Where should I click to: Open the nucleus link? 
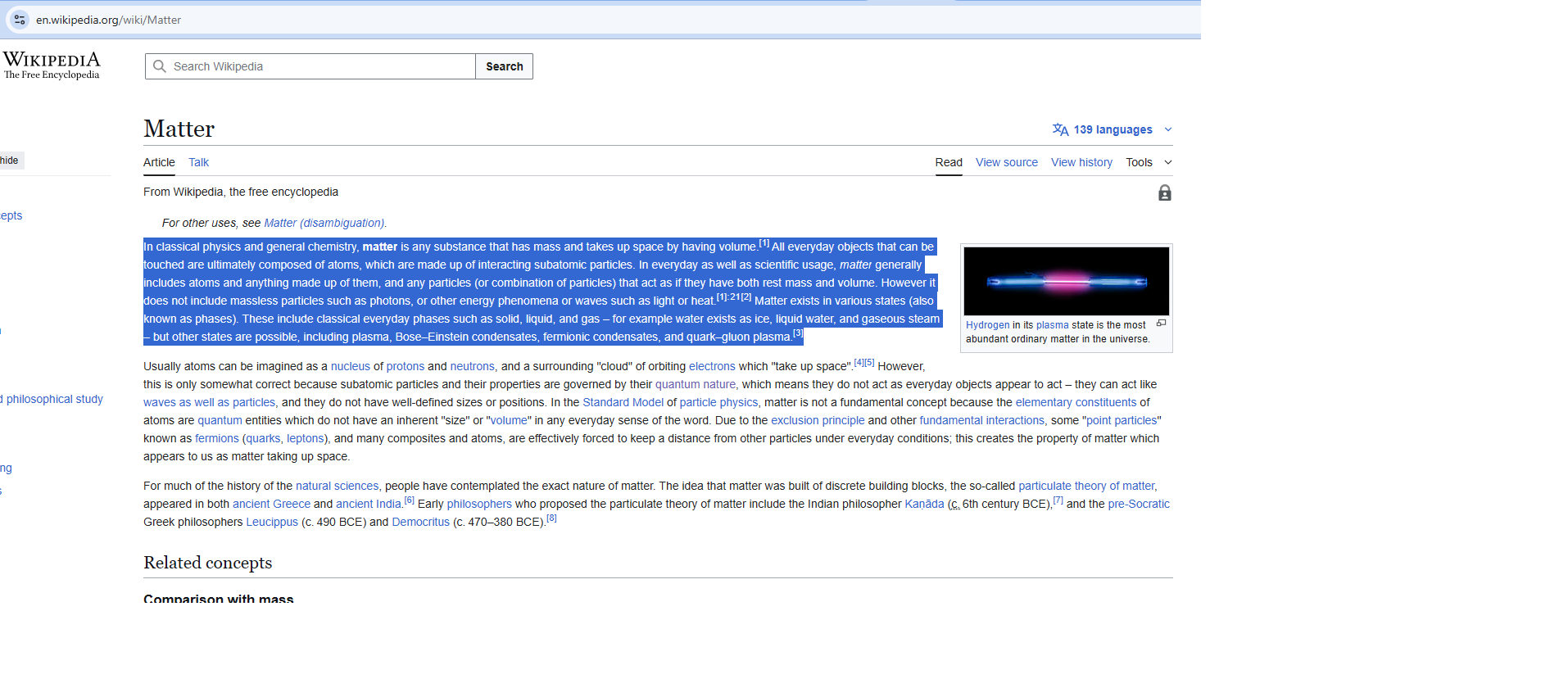(x=351, y=366)
